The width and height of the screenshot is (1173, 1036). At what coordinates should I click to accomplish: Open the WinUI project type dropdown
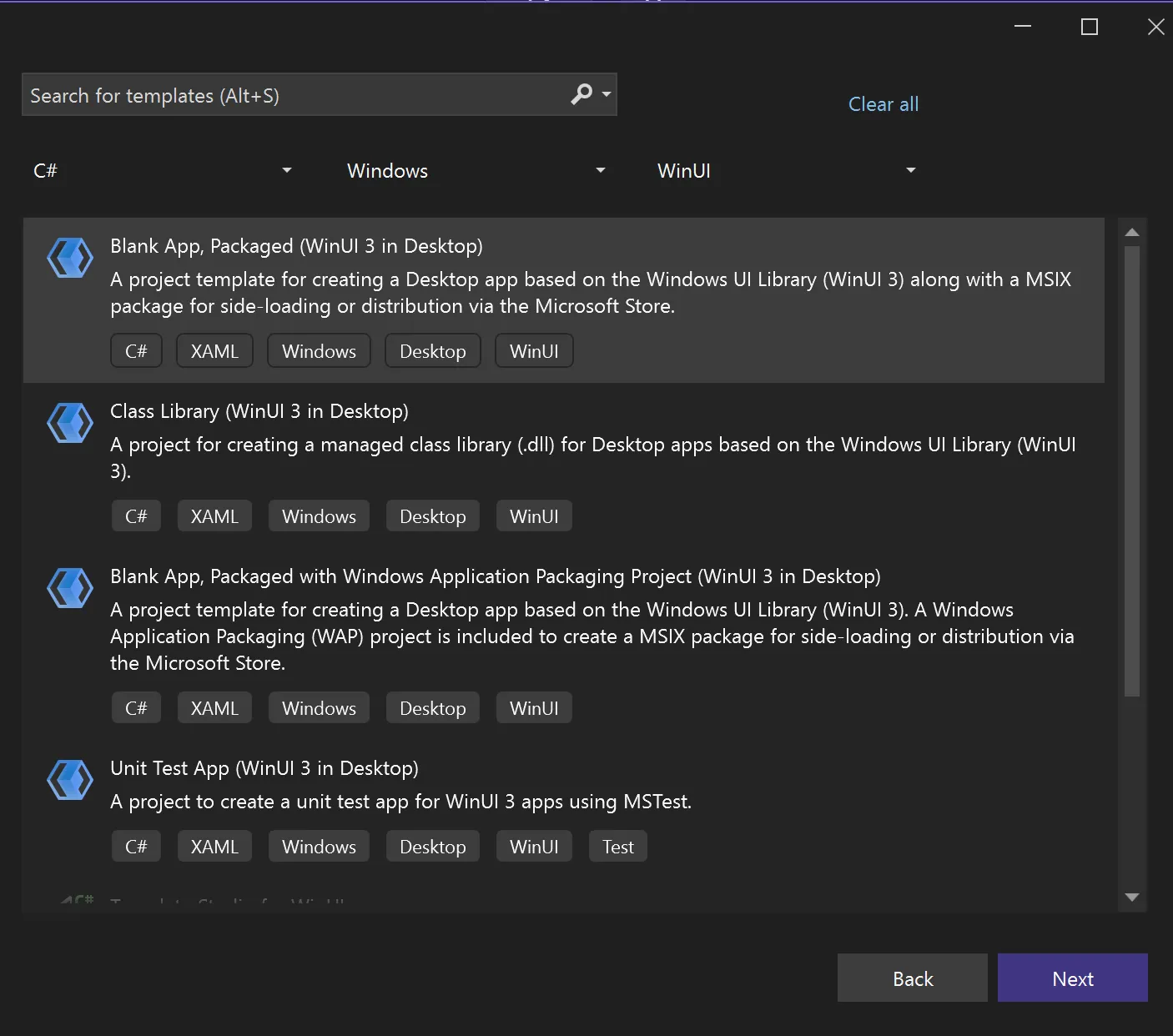786,171
